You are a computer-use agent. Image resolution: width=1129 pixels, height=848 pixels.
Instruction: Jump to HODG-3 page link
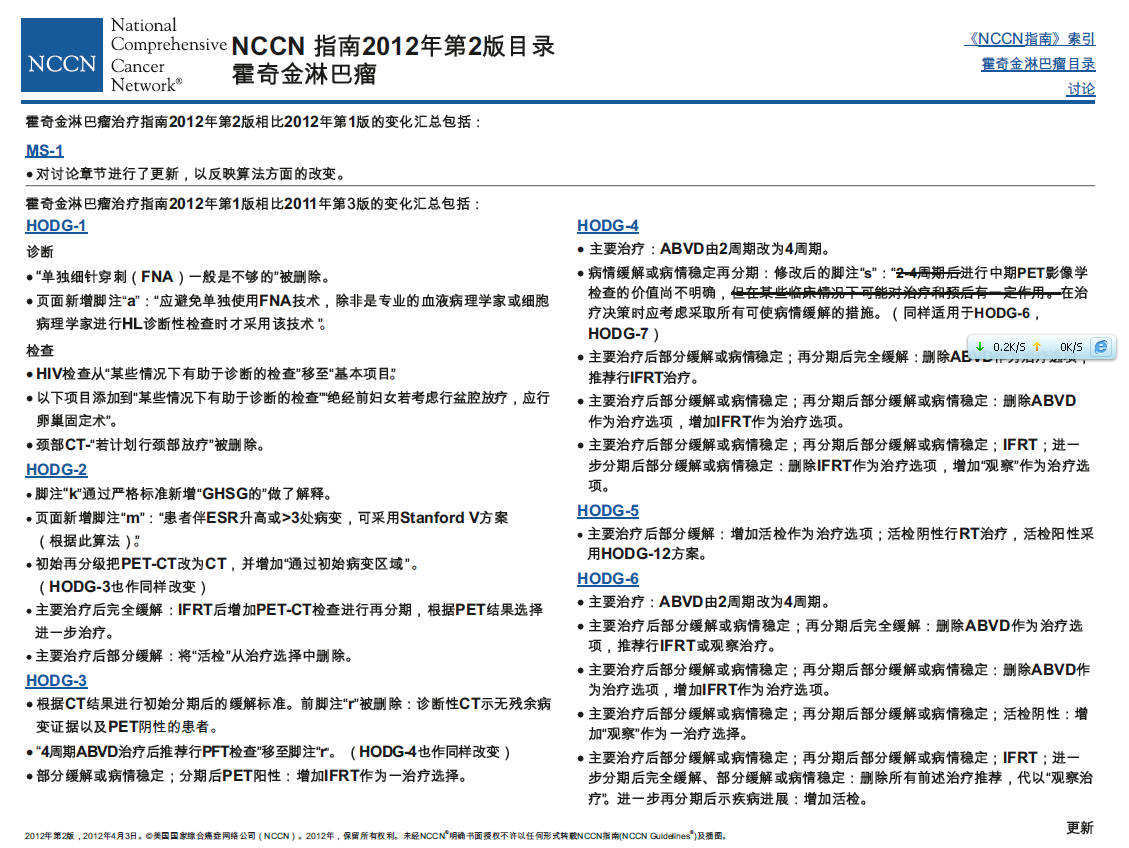56,680
